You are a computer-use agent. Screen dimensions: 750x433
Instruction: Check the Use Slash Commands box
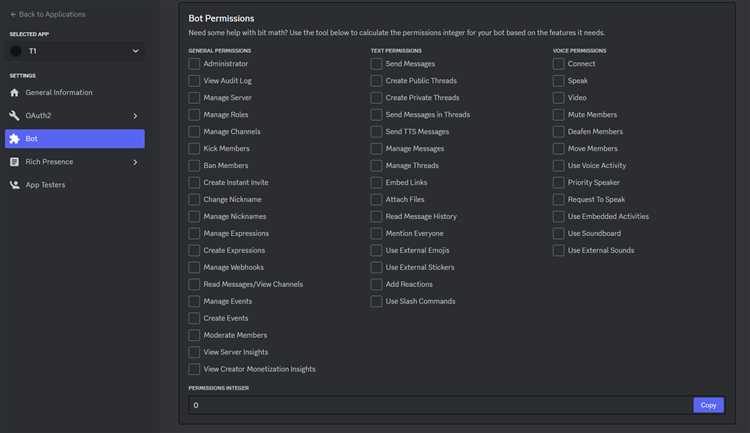point(376,301)
